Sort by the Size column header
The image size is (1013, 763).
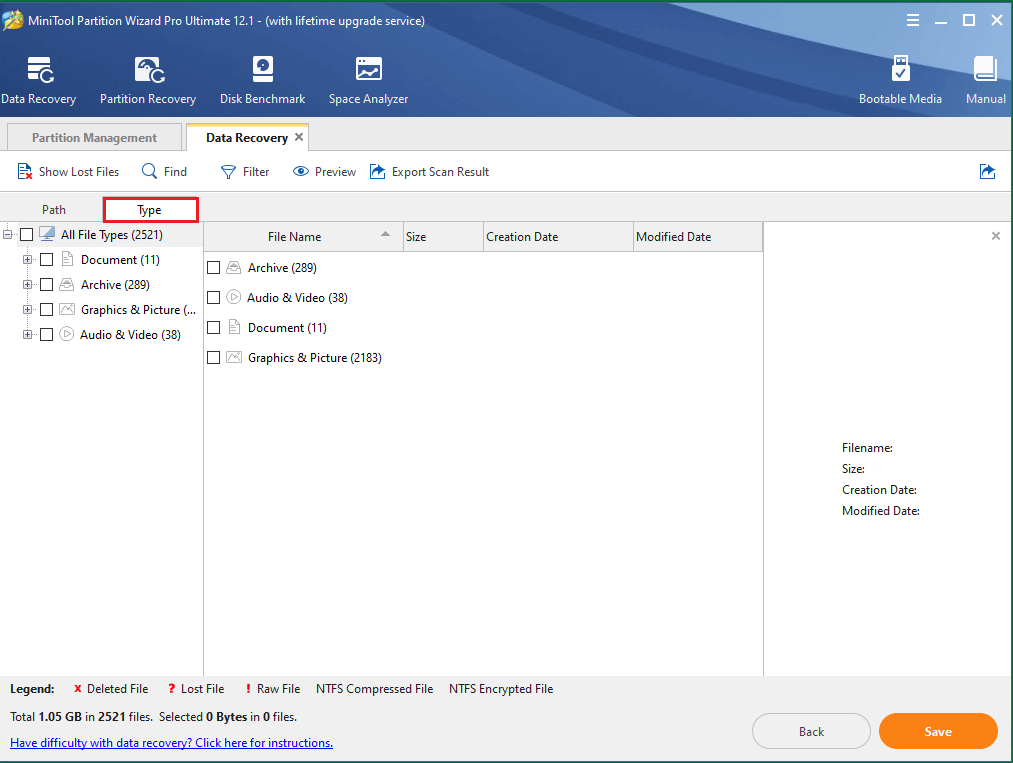click(443, 236)
